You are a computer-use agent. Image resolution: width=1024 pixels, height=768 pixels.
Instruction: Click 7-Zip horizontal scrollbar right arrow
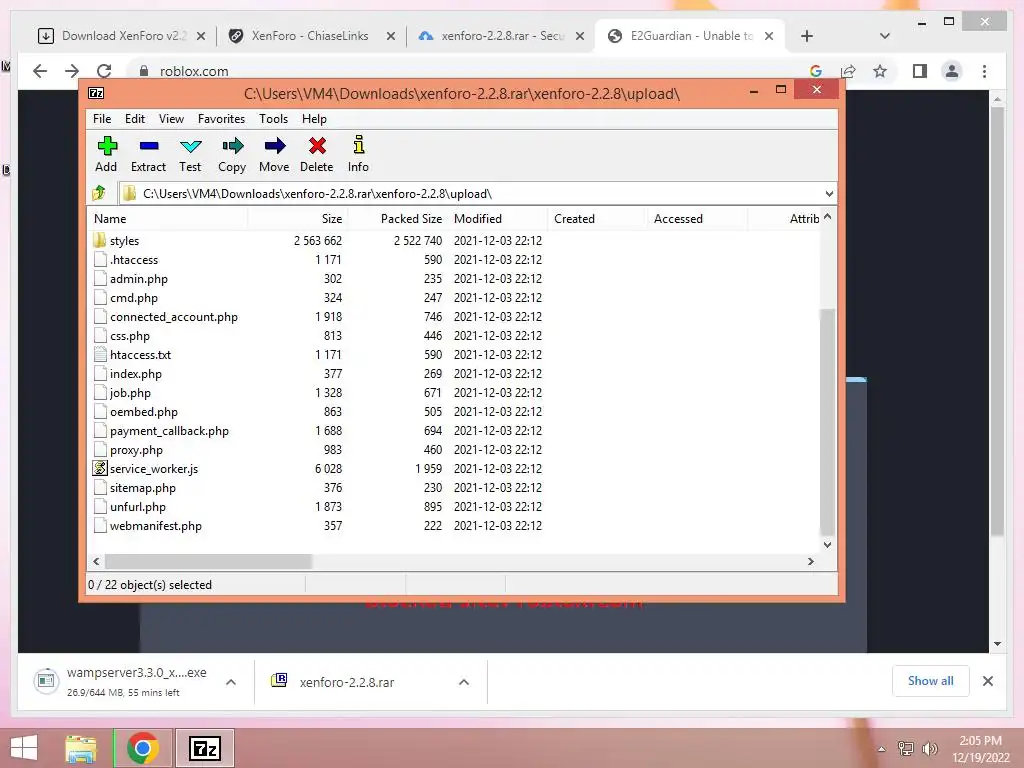point(810,561)
